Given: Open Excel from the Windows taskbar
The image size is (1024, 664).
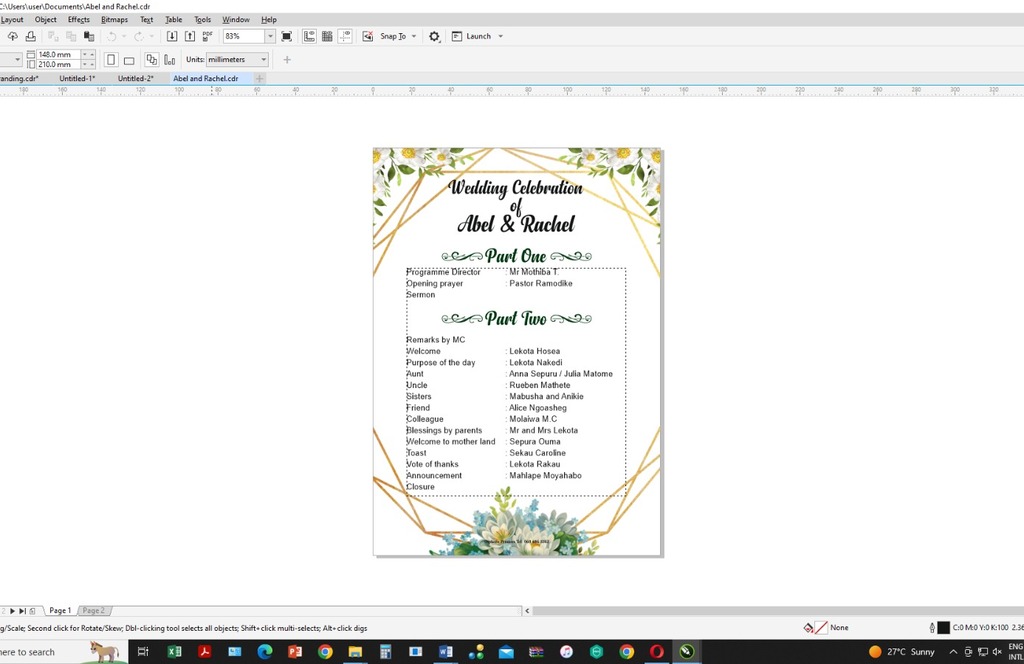Looking at the screenshot, I should [x=174, y=652].
